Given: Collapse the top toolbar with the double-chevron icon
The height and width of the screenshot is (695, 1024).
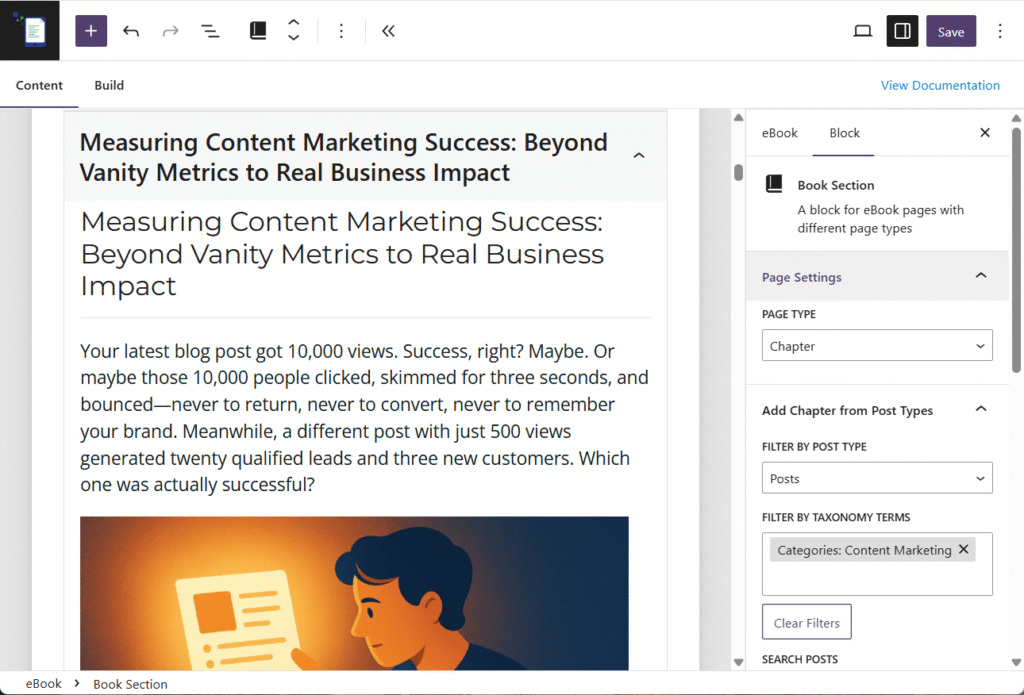Looking at the screenshot, I should tap(388, 30).
